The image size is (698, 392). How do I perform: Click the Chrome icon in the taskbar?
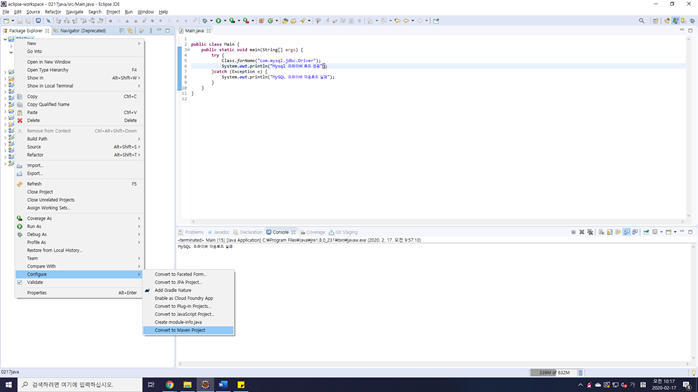point(170,384)
